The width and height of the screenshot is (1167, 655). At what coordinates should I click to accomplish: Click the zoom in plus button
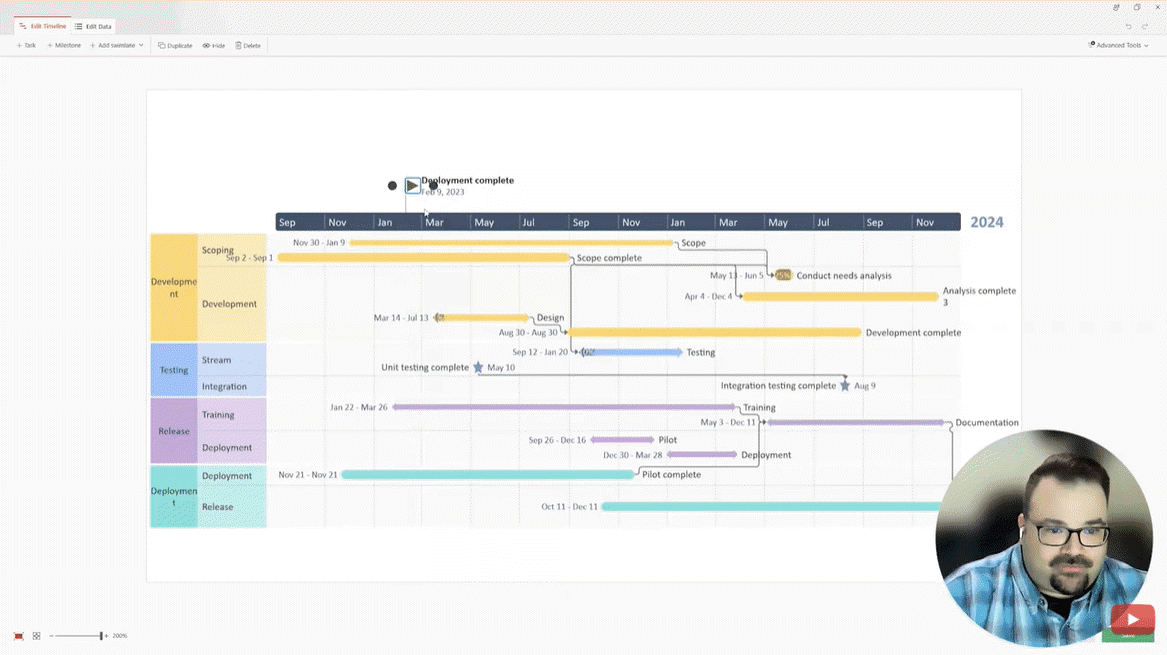coord(106,636)
